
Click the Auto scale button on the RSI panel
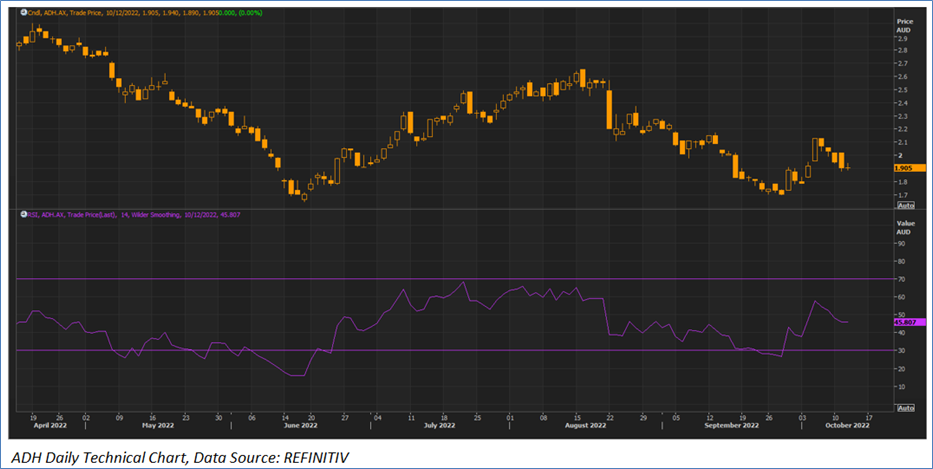[x=906, y=408]
